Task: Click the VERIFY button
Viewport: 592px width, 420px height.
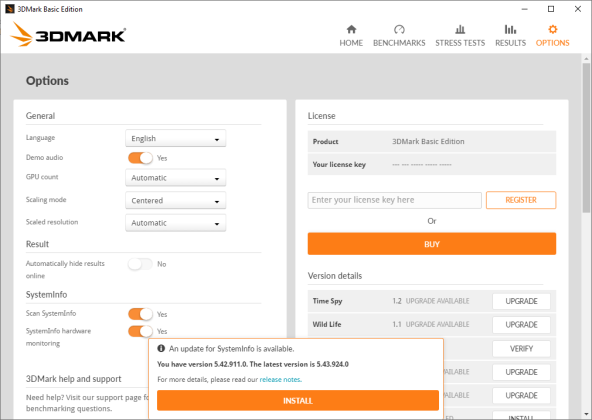Action: coord(521,348)
